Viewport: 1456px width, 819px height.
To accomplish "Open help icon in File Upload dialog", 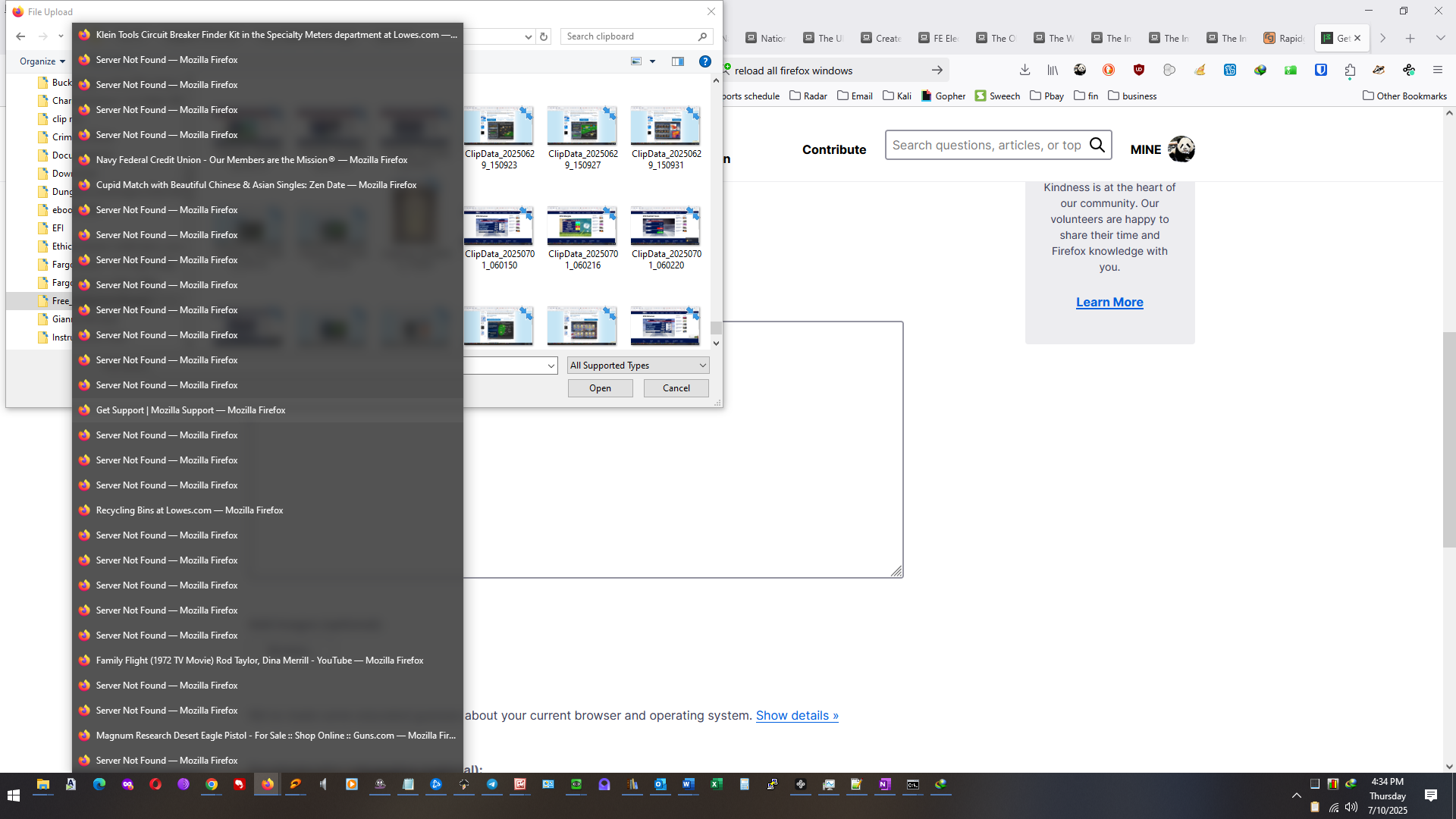I will (705, 61).
